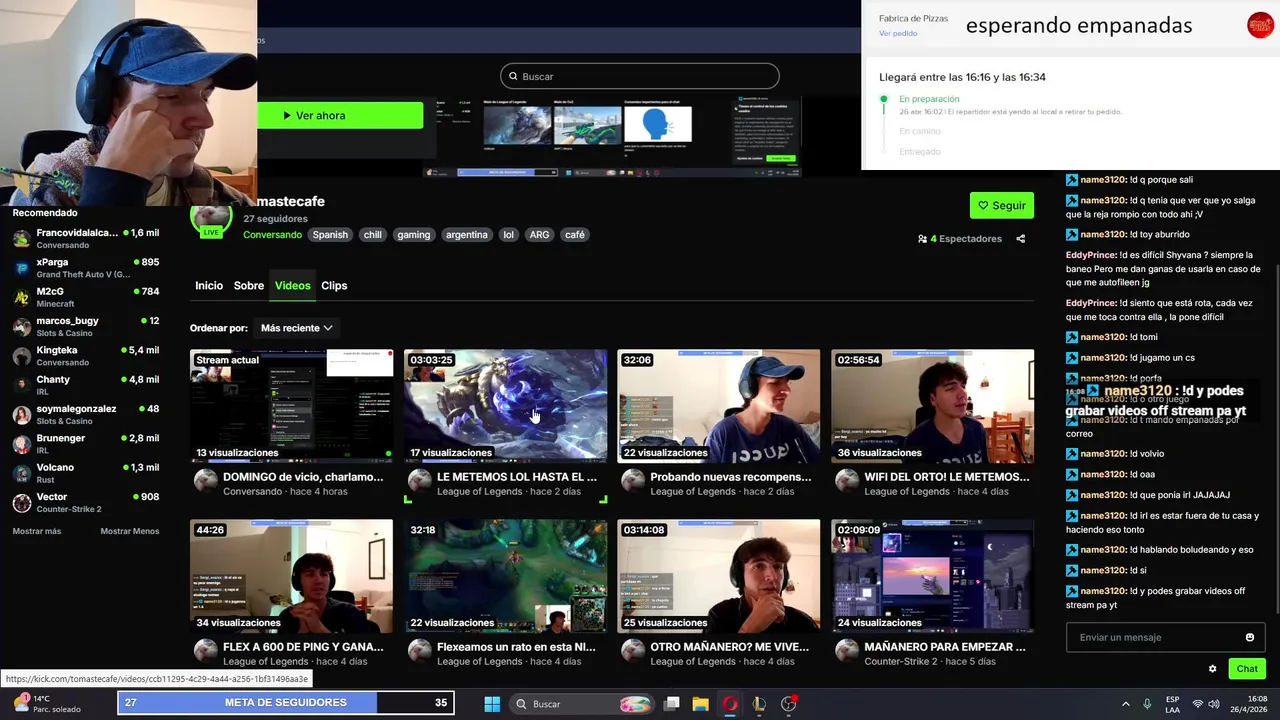The image size is (1280, 720).
Task: Open the Clips tab
Action: (334, 286)
